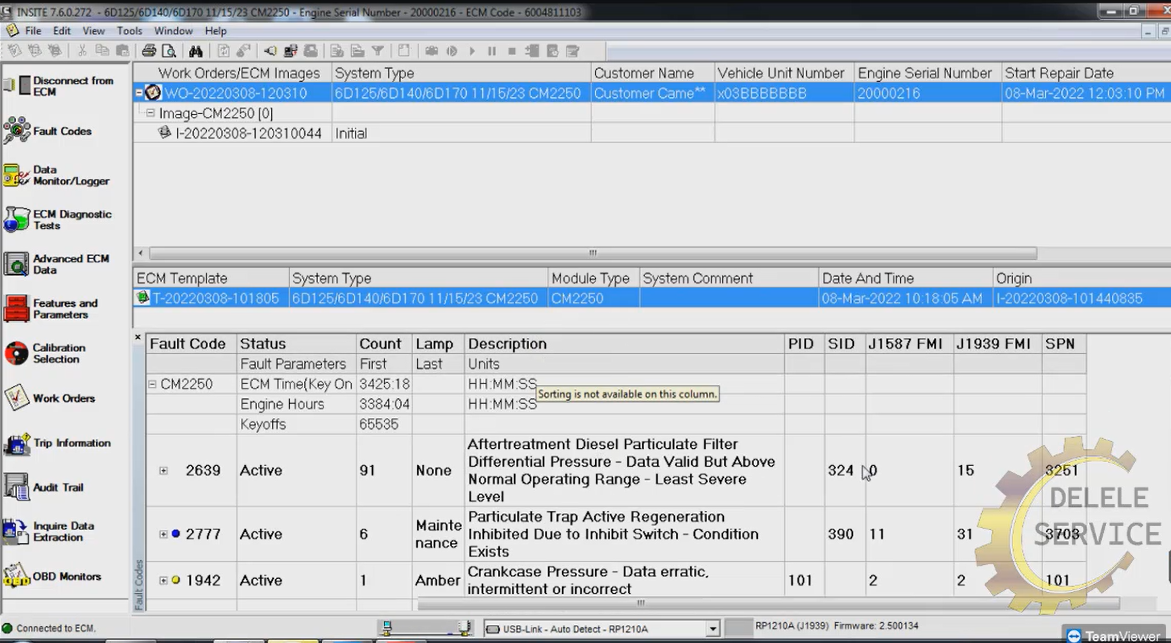Click the Stop button in toolbar
This screenshot has width=1171, height=643.
coord(512,51)
